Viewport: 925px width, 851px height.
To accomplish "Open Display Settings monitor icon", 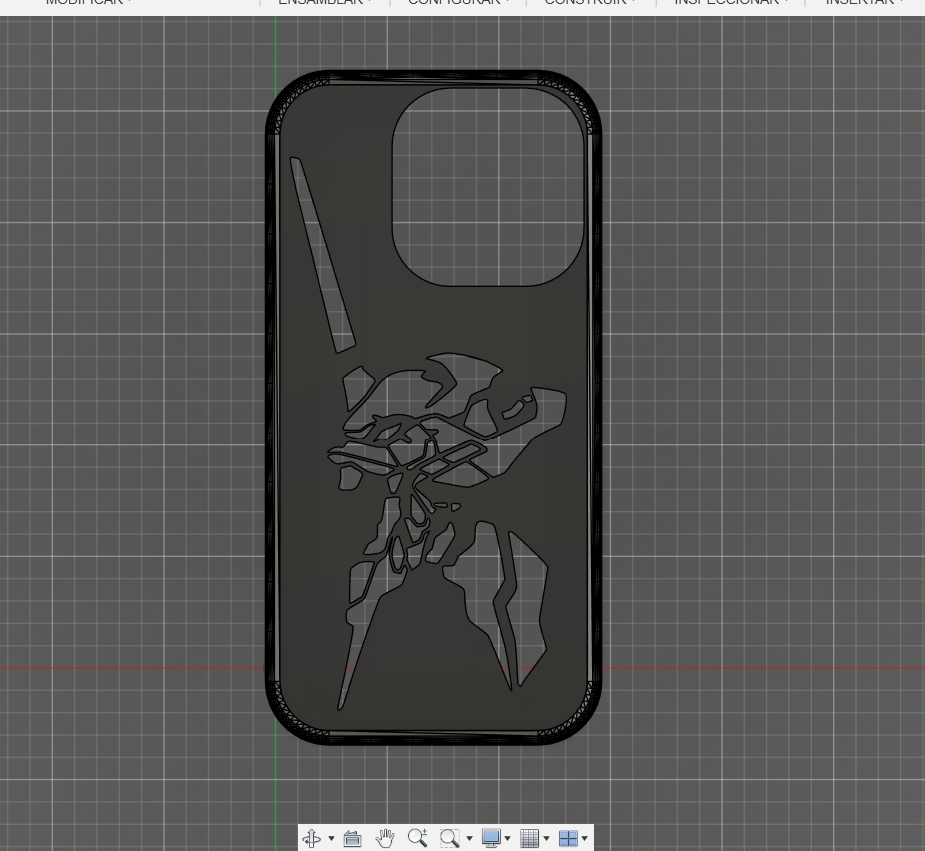I will (x=491, y=838).
